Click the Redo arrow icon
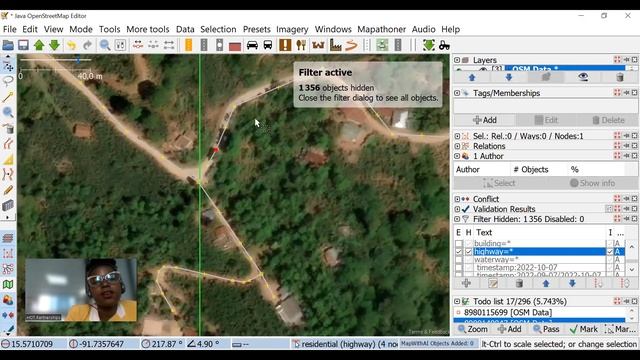Screen dimensions: 640x360 (x=87, y=45)
